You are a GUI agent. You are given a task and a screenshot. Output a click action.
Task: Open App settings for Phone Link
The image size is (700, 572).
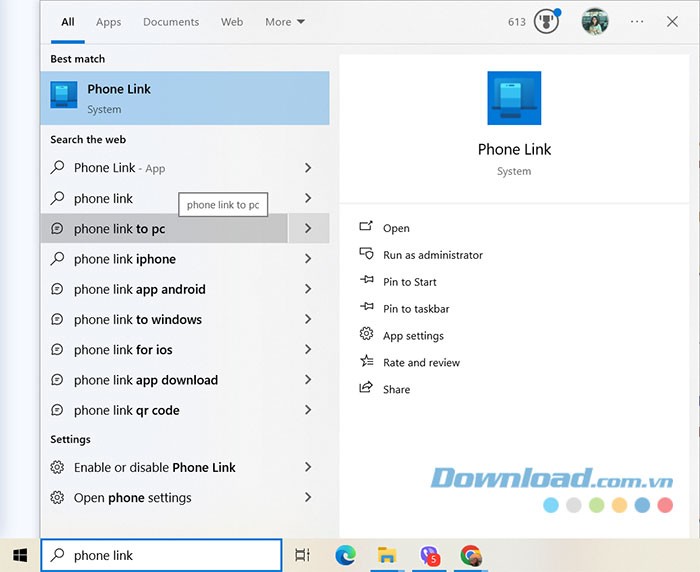(413, 336)
